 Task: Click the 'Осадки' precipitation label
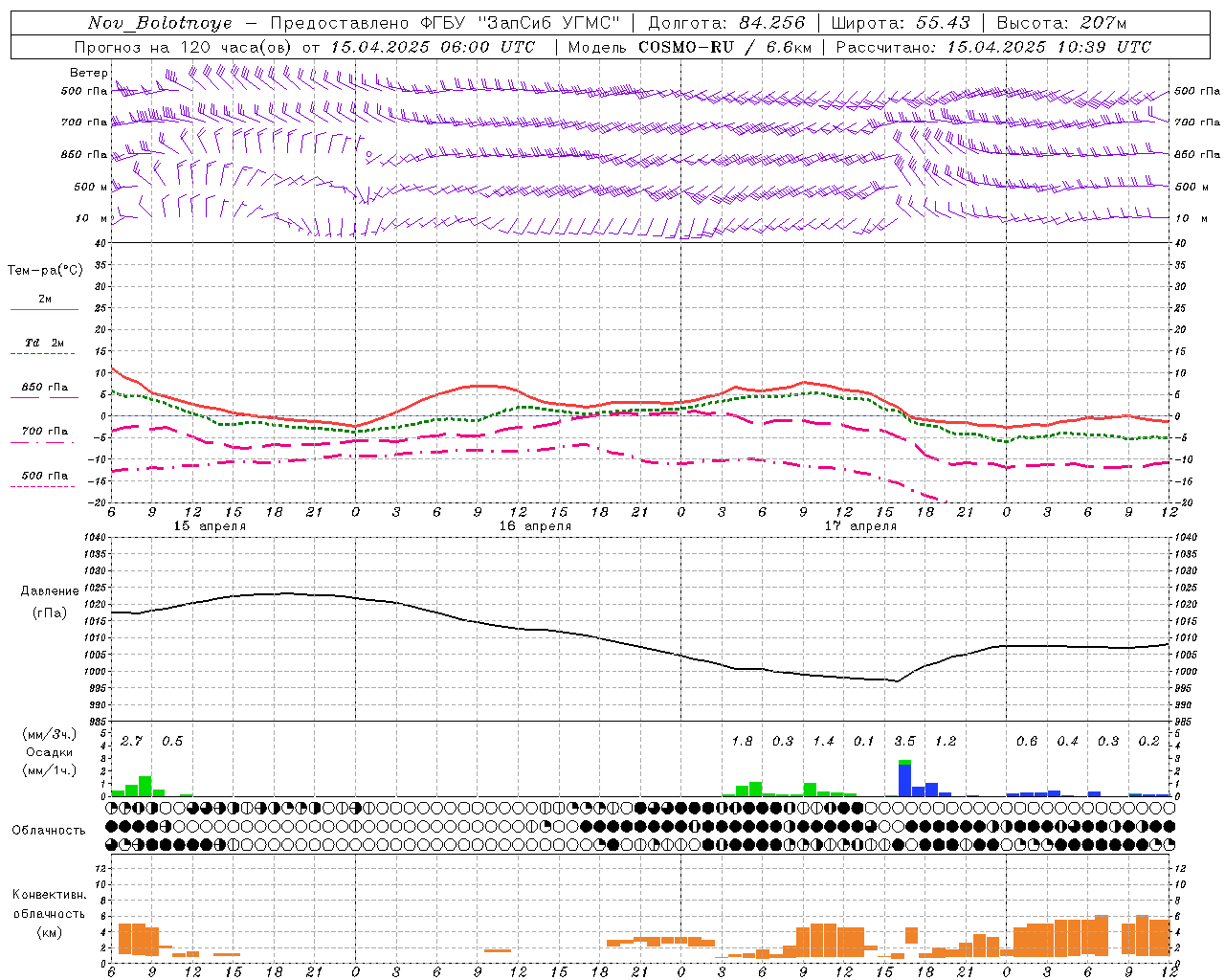coord(50,752)
